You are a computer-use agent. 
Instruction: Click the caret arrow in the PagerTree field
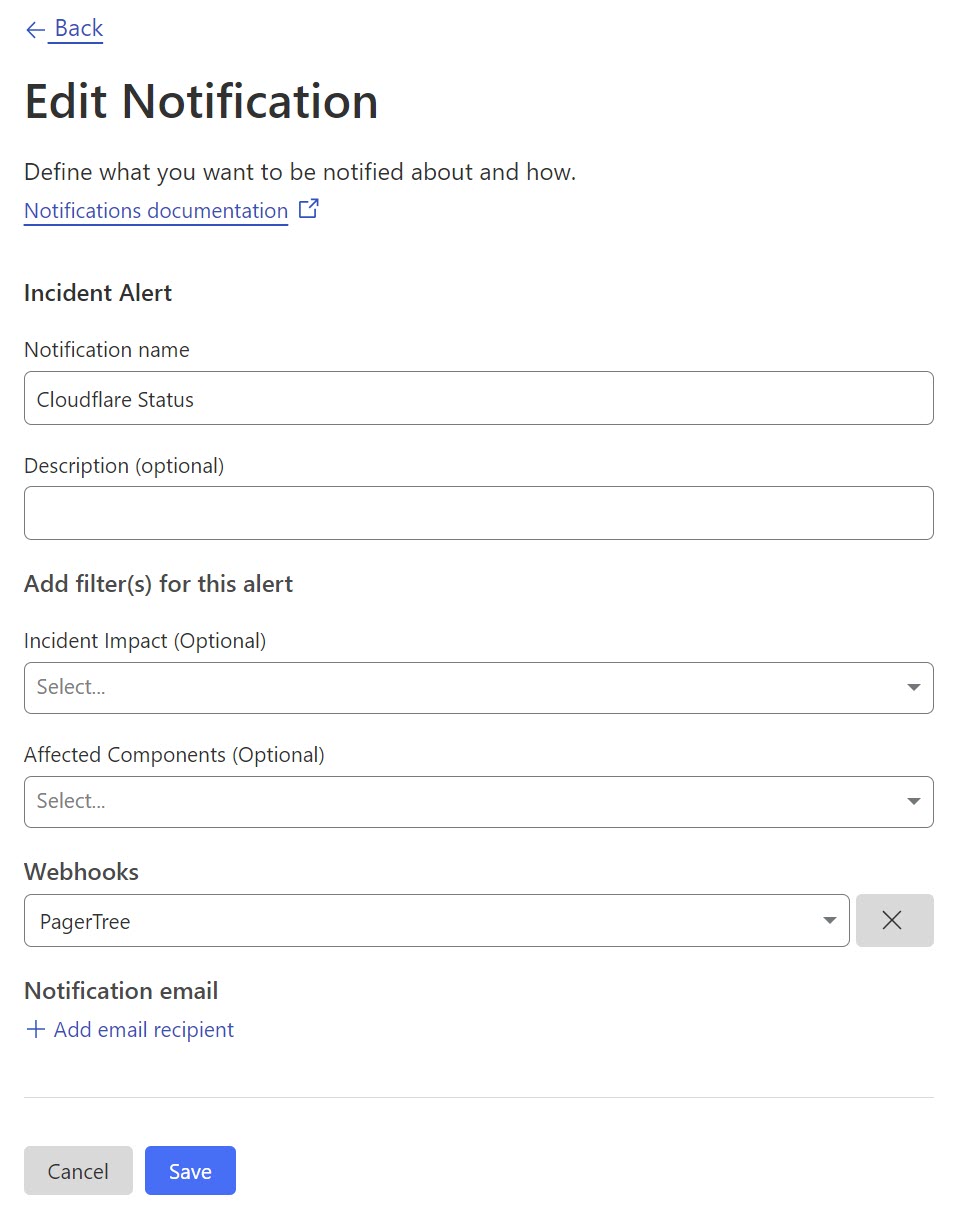[x=829, y=921]
